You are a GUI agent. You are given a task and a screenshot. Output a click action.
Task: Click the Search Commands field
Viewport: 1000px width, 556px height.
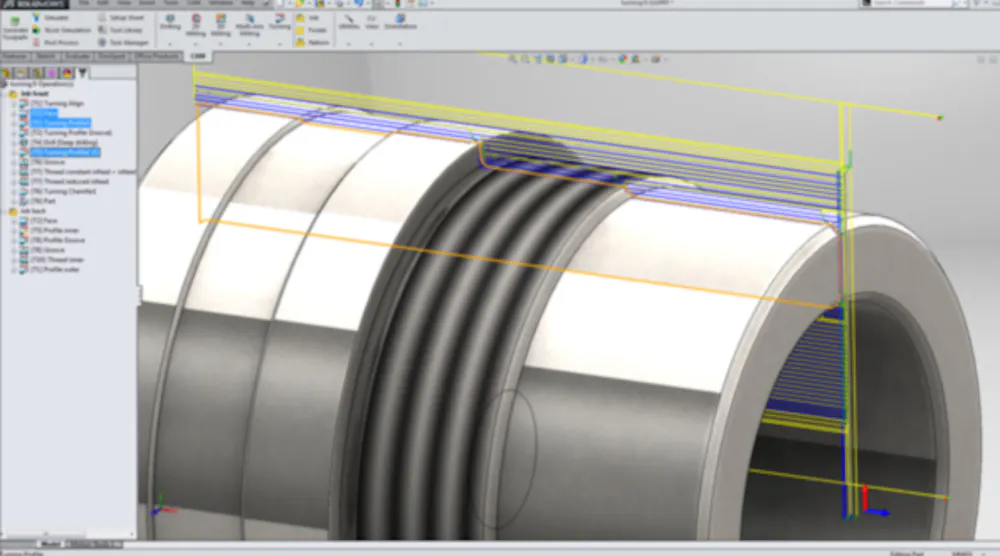pyautogui.click(x=913, y=3)
